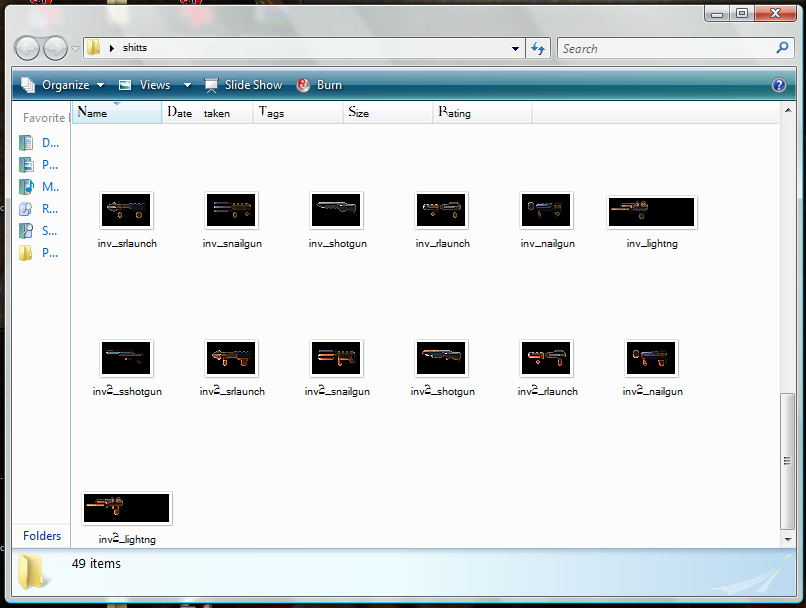The height and width of the screenshot is (608, 806).
Task: Sort by the Date taken column
Action: (208, 113)
